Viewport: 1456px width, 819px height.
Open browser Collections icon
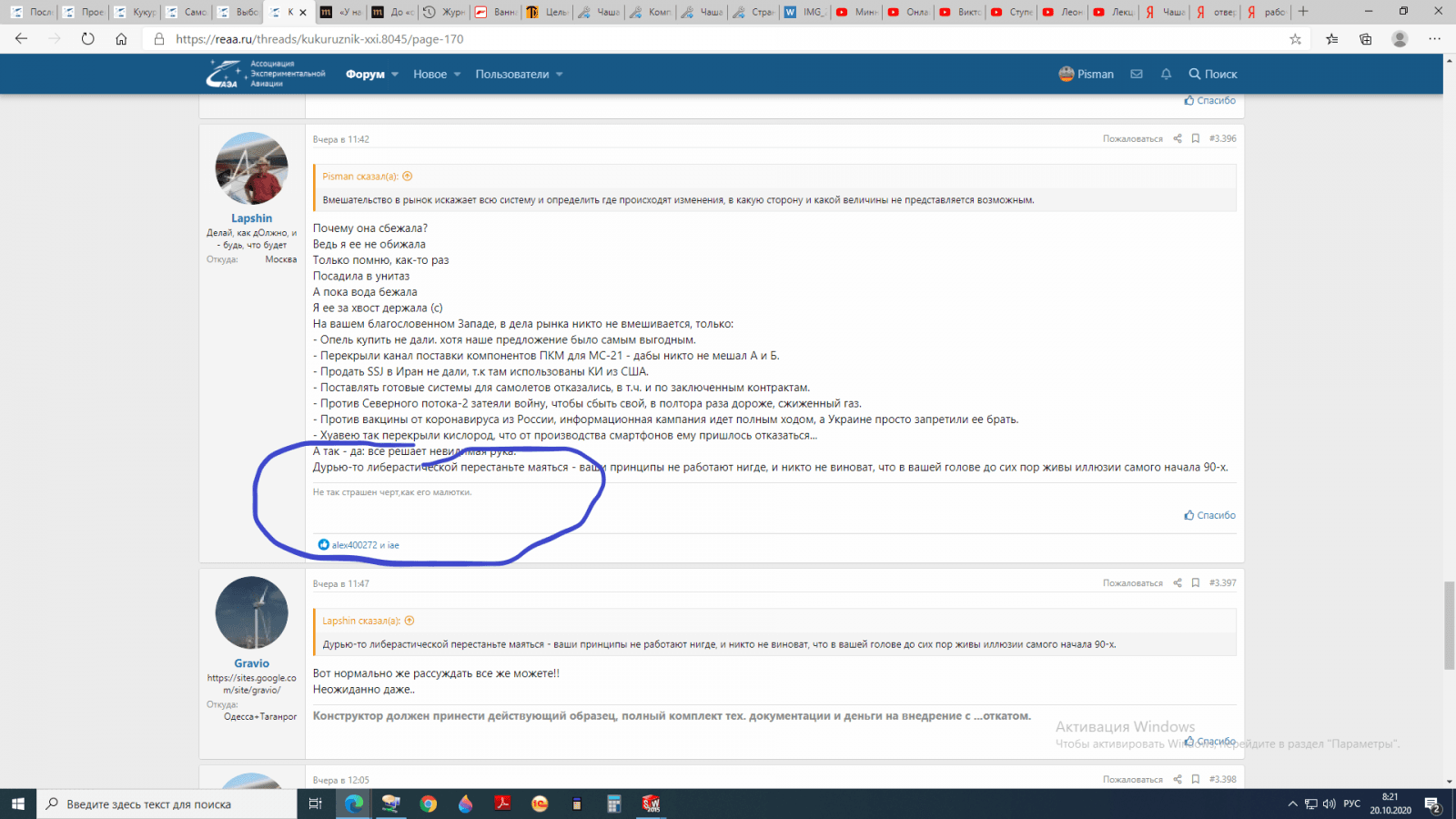pyautogui.click(x=1366, y=39)
